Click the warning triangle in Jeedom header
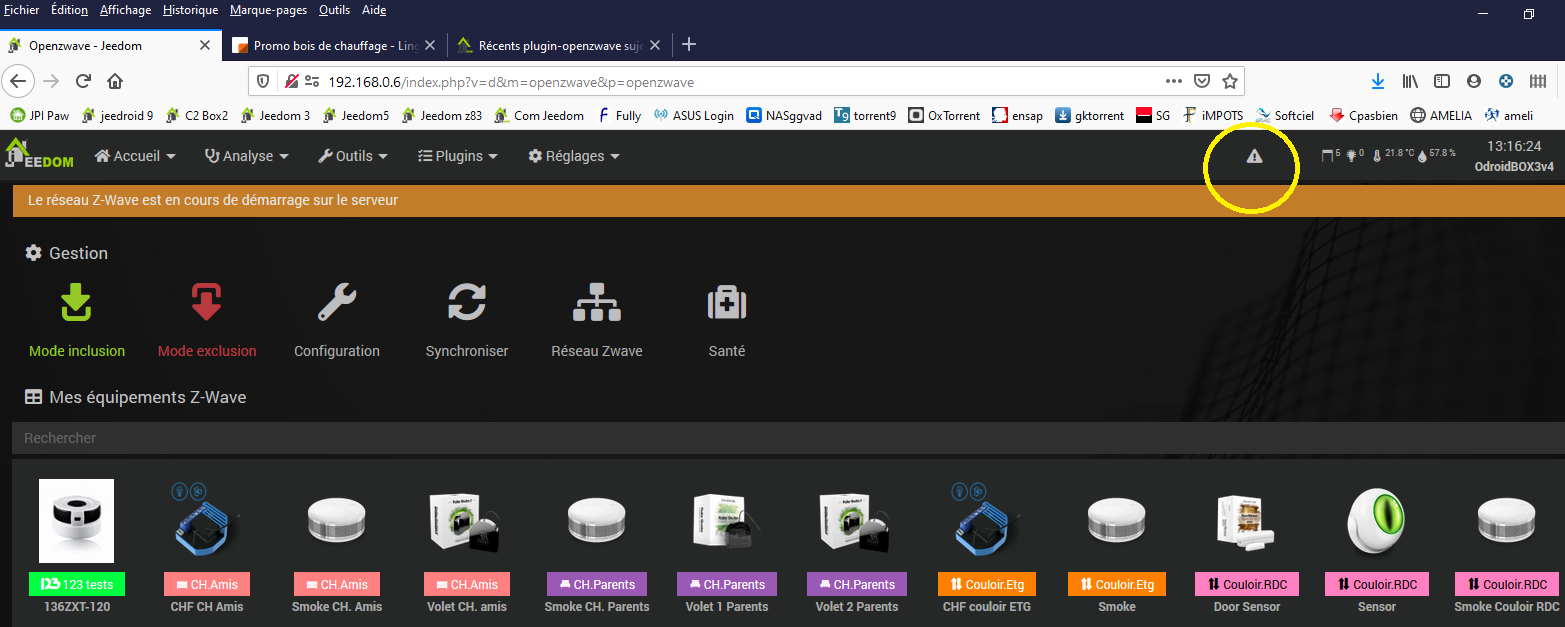 1254,156
